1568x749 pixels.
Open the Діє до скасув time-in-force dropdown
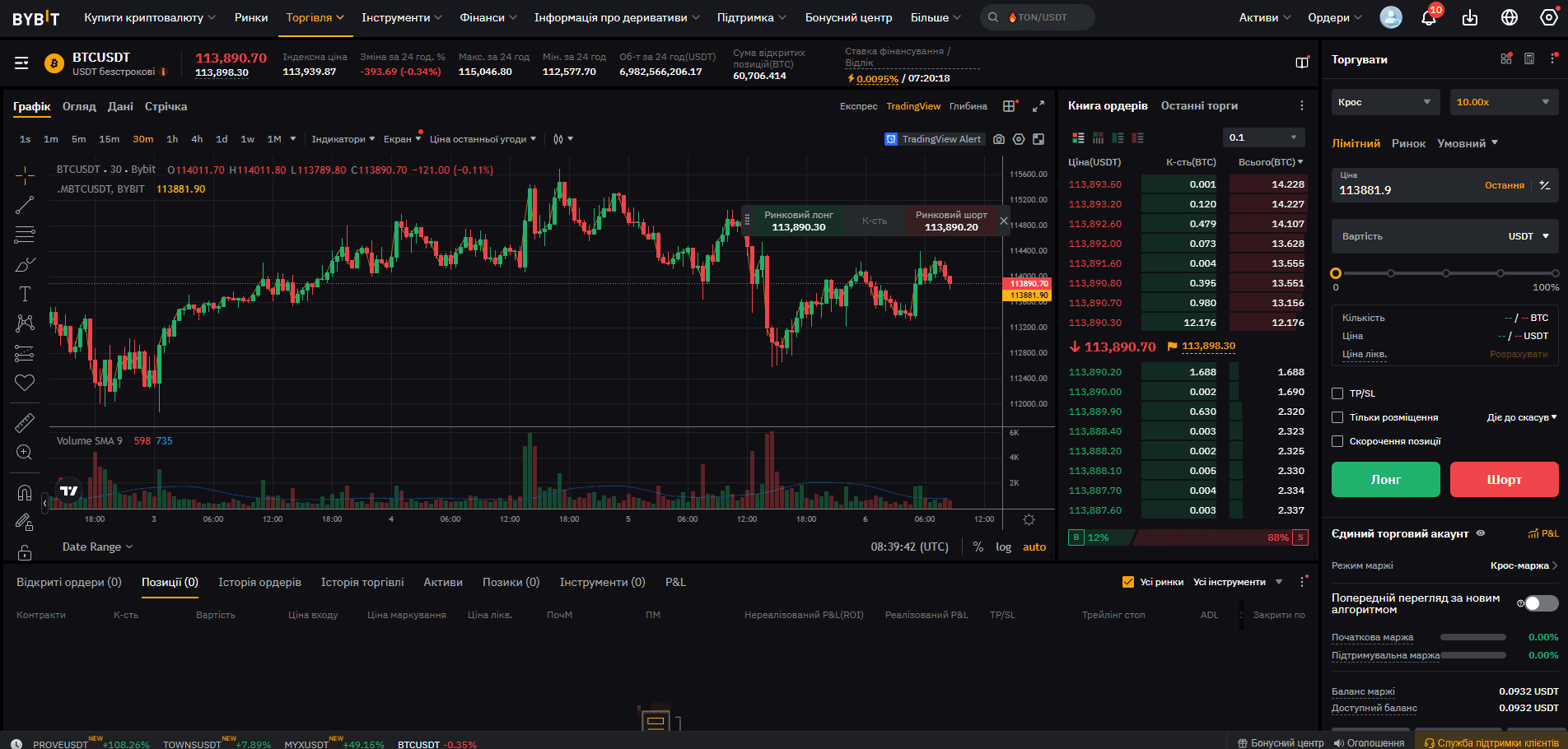click(x=1522, y=417)
